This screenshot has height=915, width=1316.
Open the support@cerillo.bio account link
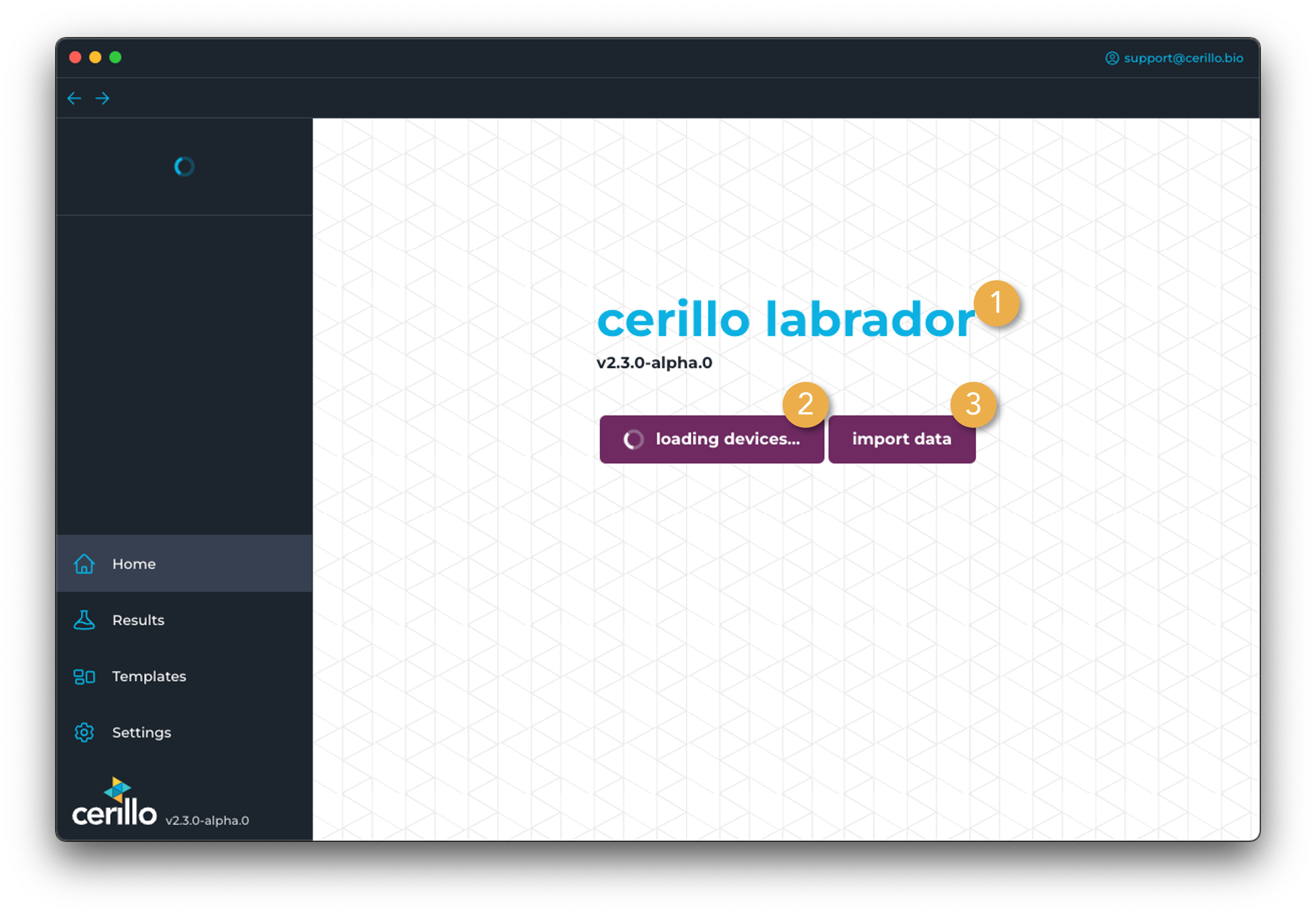(x=1174, y=58)
